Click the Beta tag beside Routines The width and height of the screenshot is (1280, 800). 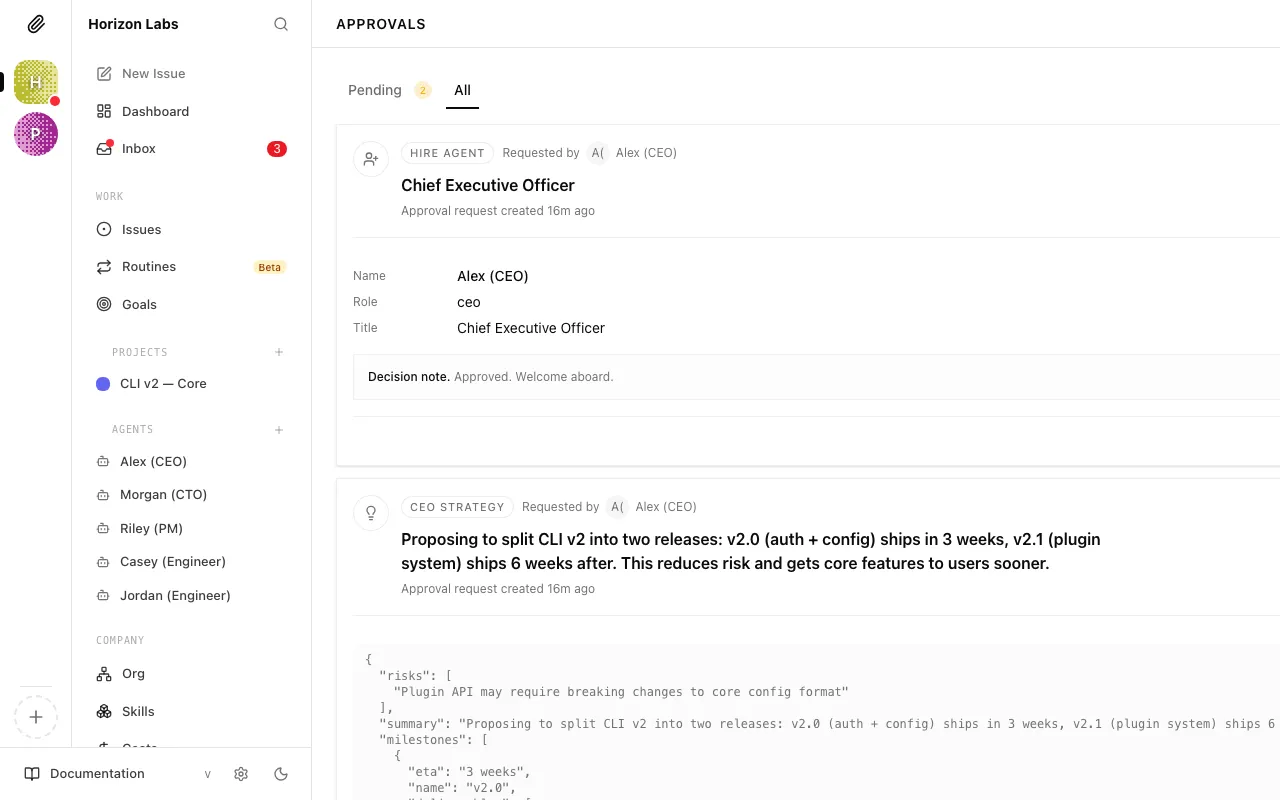270,267
